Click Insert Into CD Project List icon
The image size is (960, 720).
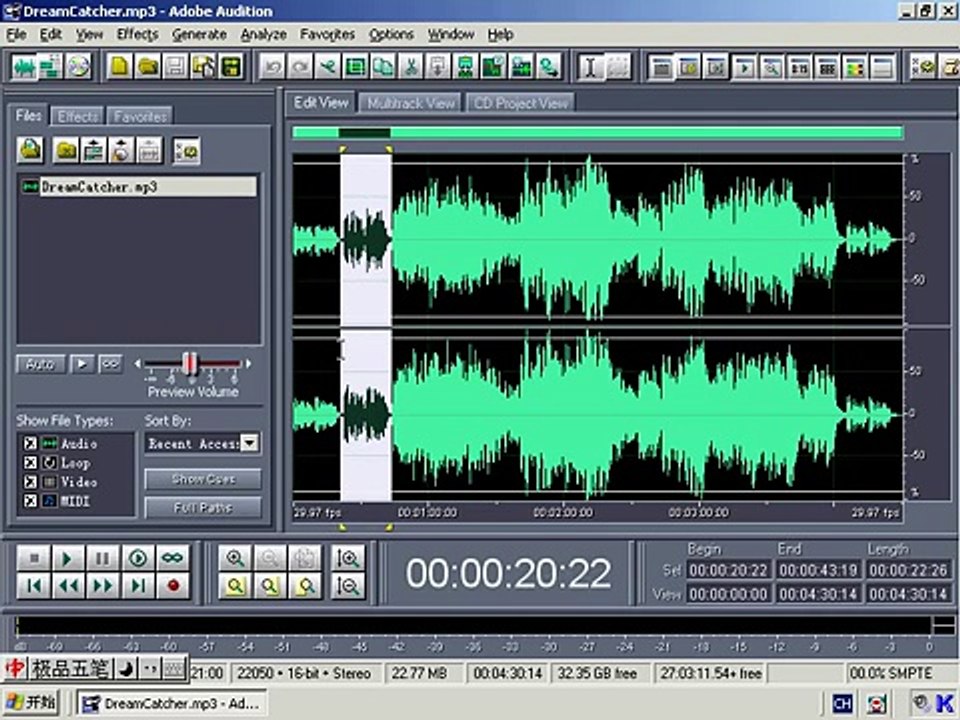(x=121, y=150)
